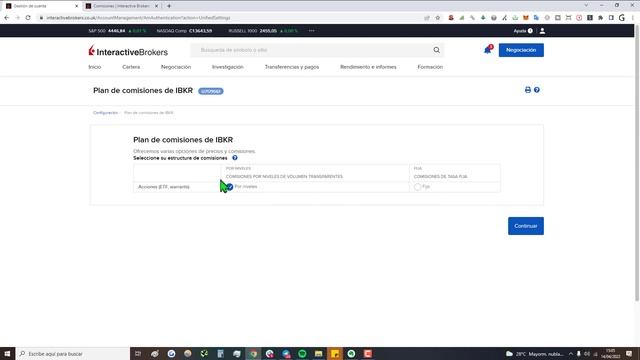Screen dimensions: 640x360
Task: Open Chrome from the taskbar
Action: coord(253,353)
